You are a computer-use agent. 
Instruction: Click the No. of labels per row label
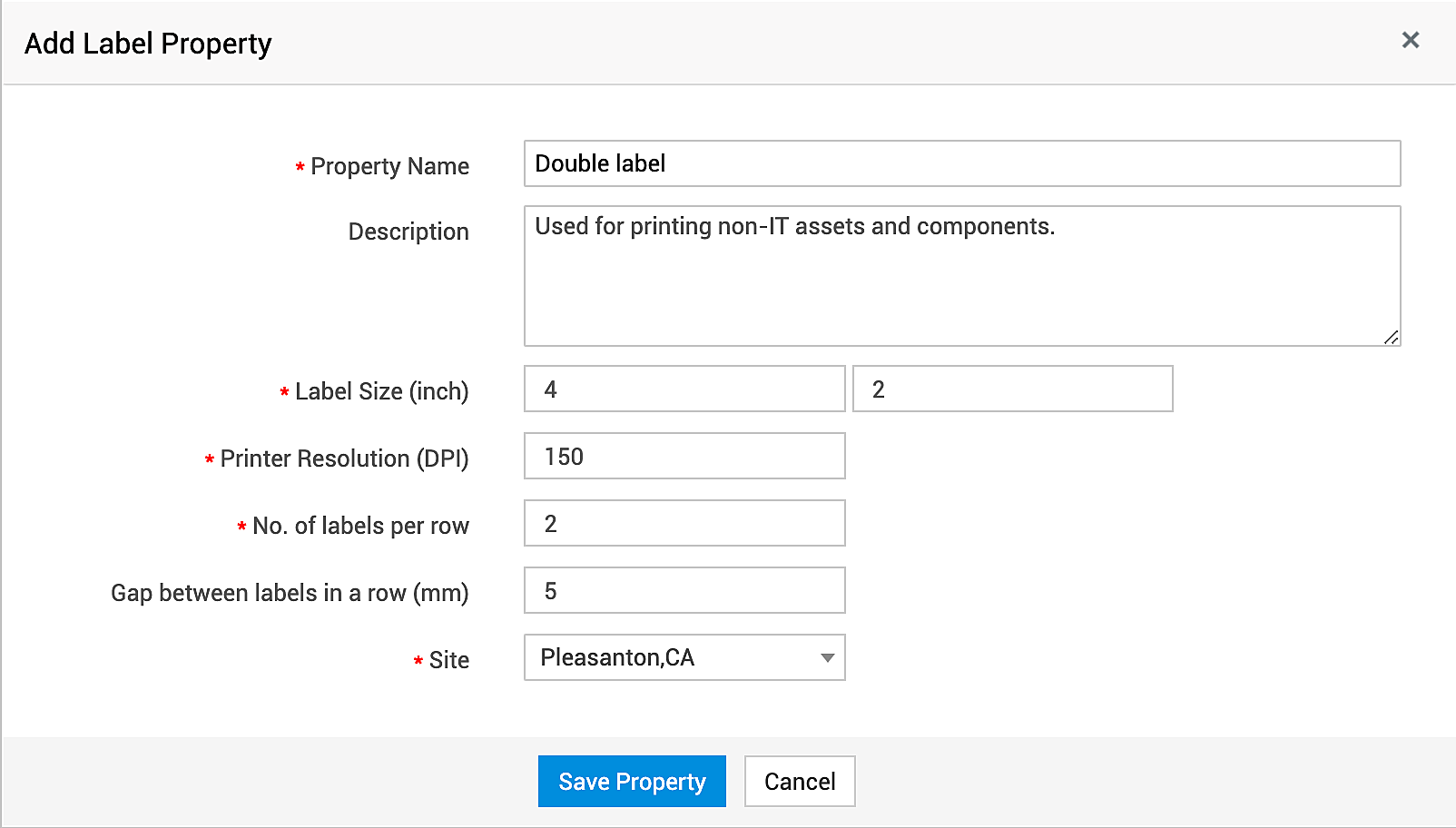coord(360,527)
